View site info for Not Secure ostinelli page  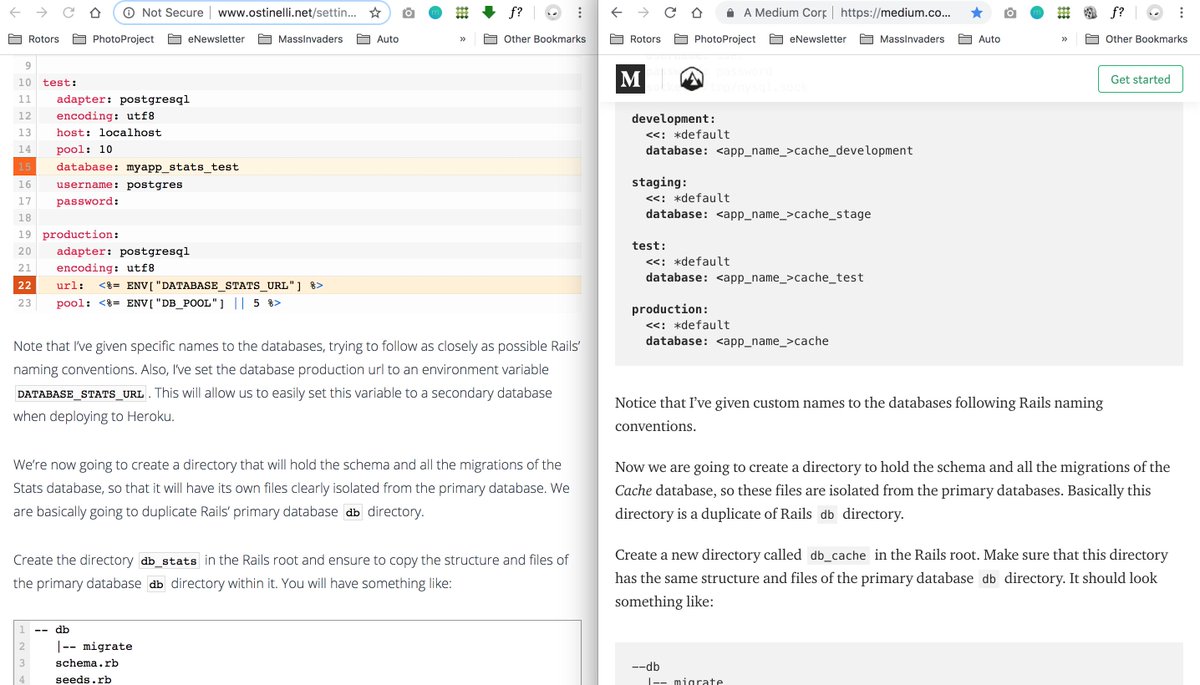[x=164, y=13]
